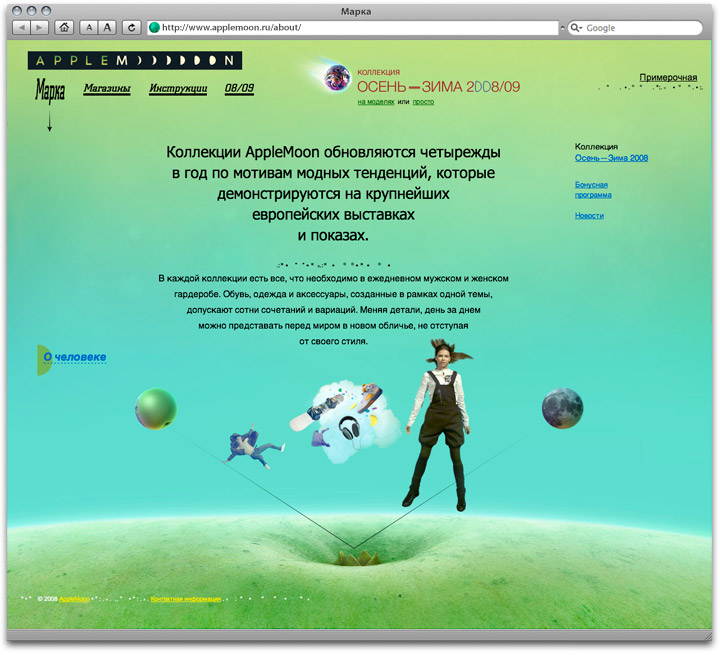Click the AppleMoon logo banner

click(x=134, y=60)
